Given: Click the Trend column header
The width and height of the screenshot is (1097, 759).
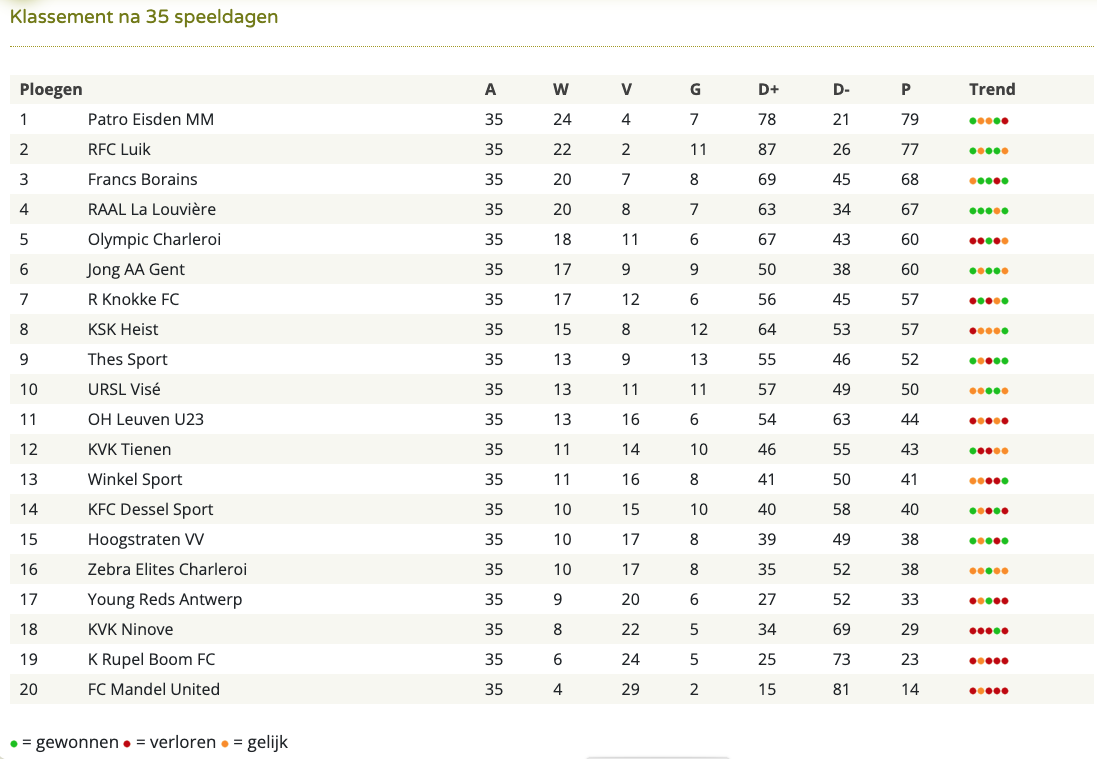Looking at the screenshot, I should click(992, 90).
